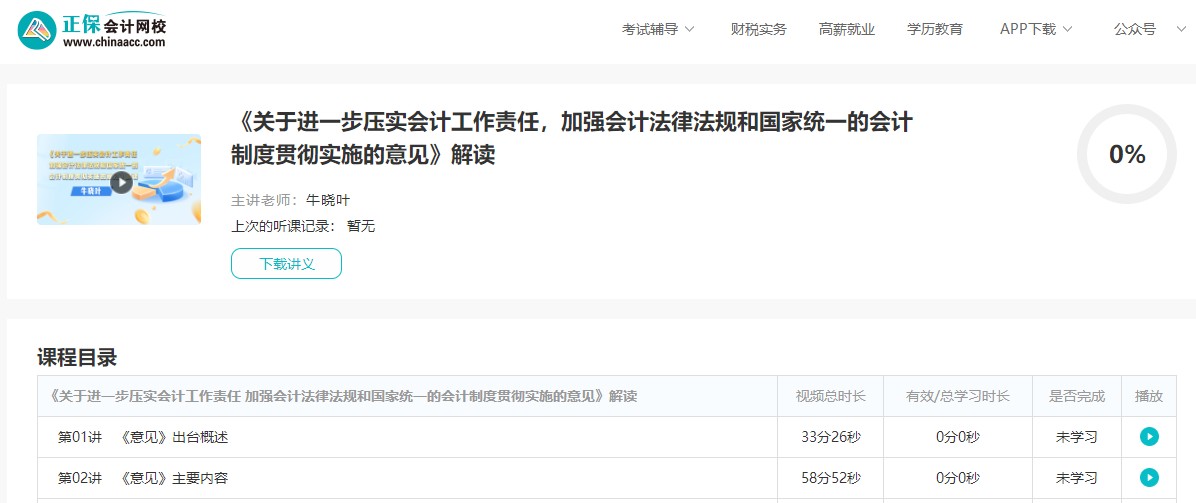Open the 财税实务 menu item
The image size is (1196, 503).
point(758,30)
